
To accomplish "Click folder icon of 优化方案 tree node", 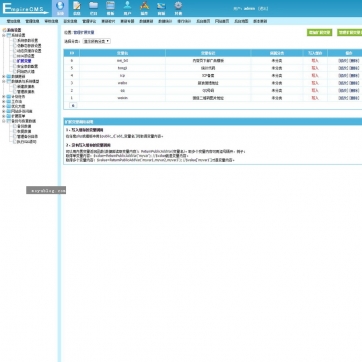I will point(9,106).
